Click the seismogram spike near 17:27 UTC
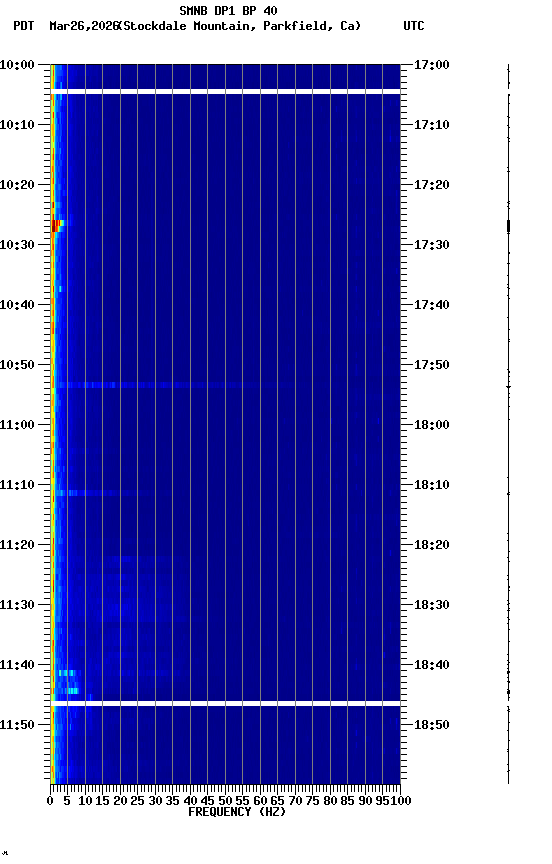The image size is (552, 864). [x=508, y=226]
